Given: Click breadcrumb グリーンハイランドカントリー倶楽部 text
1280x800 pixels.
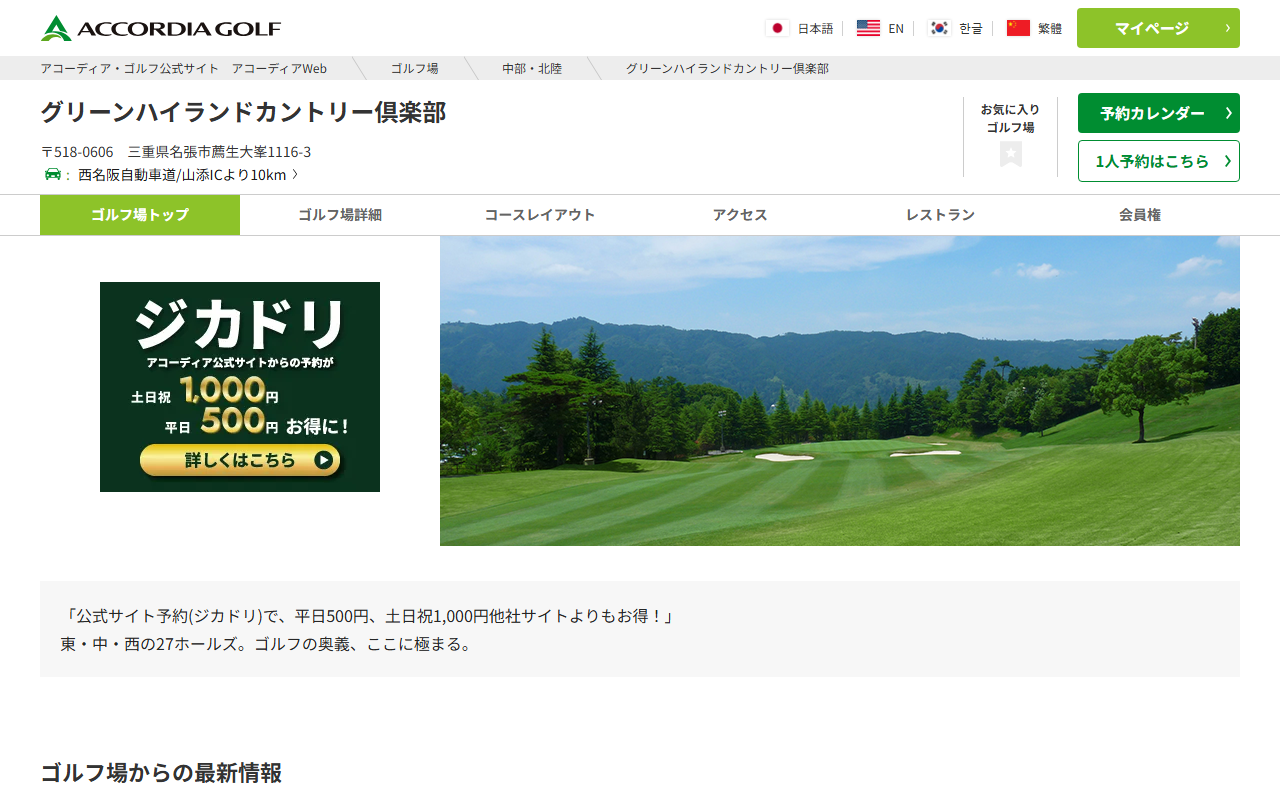Looking at the screenshot, I should click(727, 68).
